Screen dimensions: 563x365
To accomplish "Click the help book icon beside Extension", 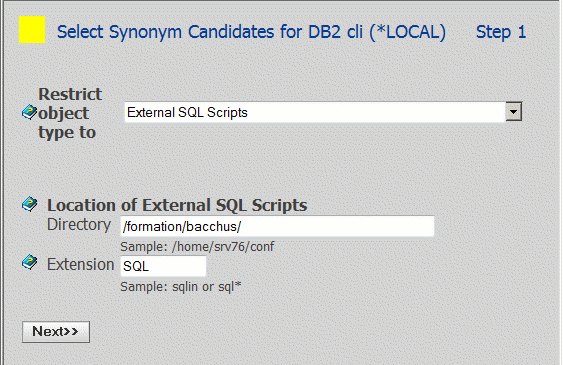I will (29, 262).
